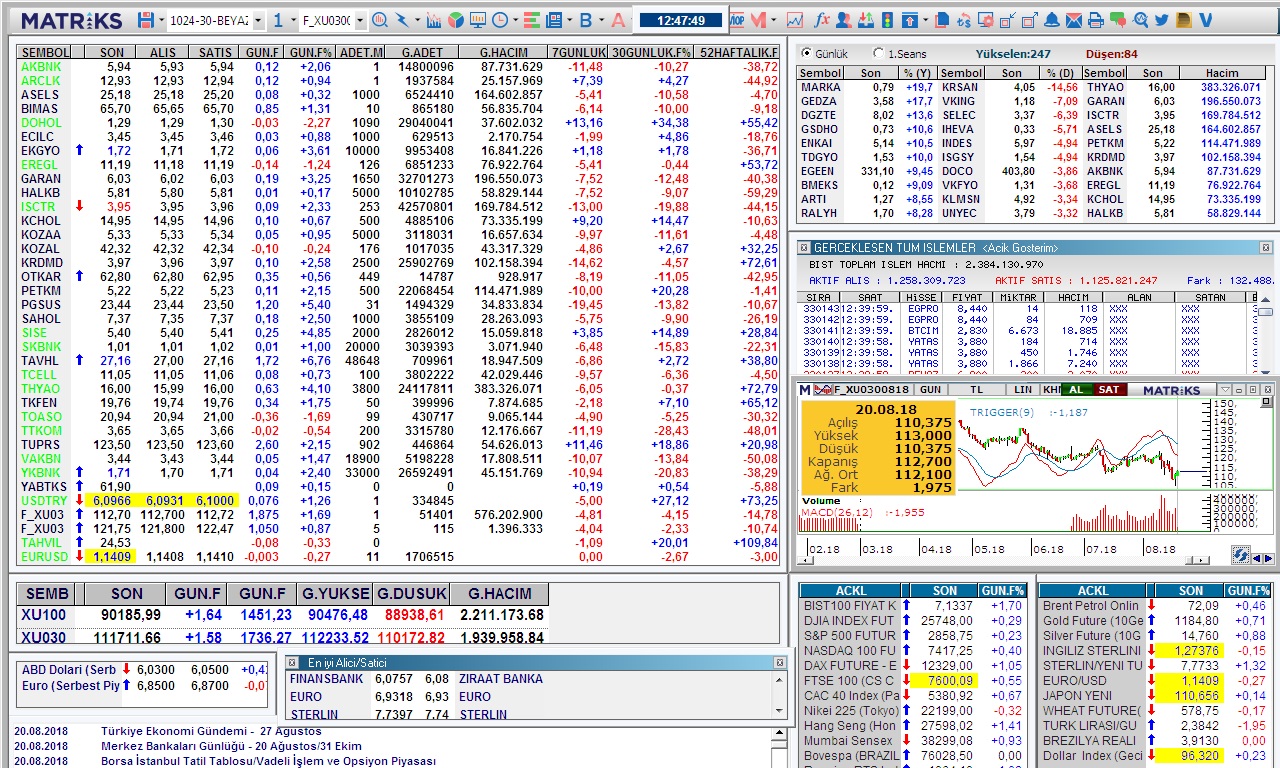Expand the news page icon dropdown arrow
This screenshot has width=1280, height=768.
pos(569,20)
